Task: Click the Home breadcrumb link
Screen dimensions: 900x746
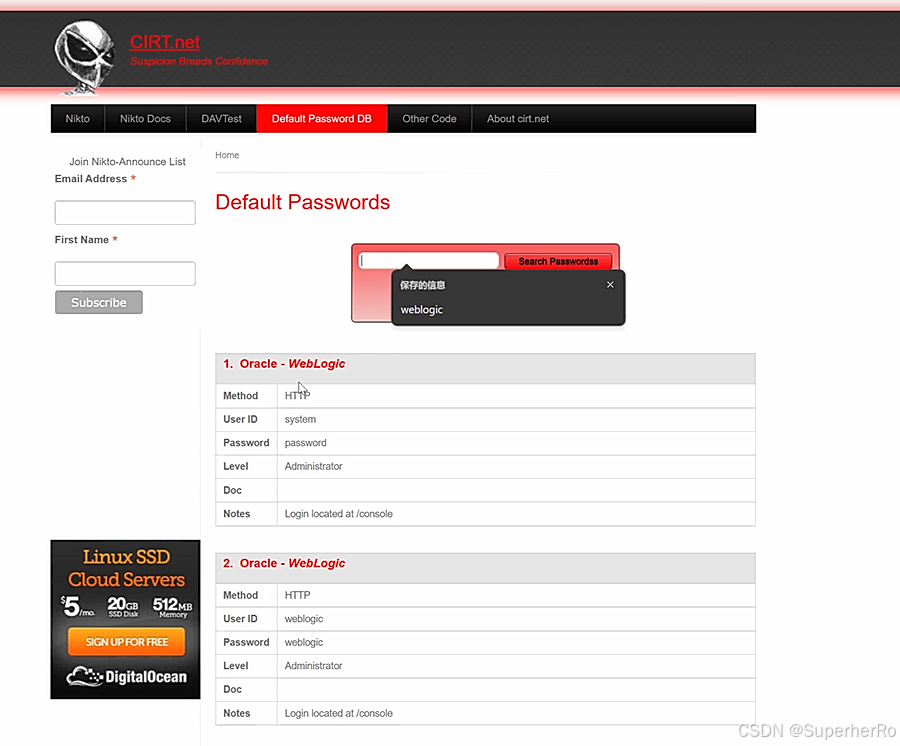Action: [x=227, y=155]
